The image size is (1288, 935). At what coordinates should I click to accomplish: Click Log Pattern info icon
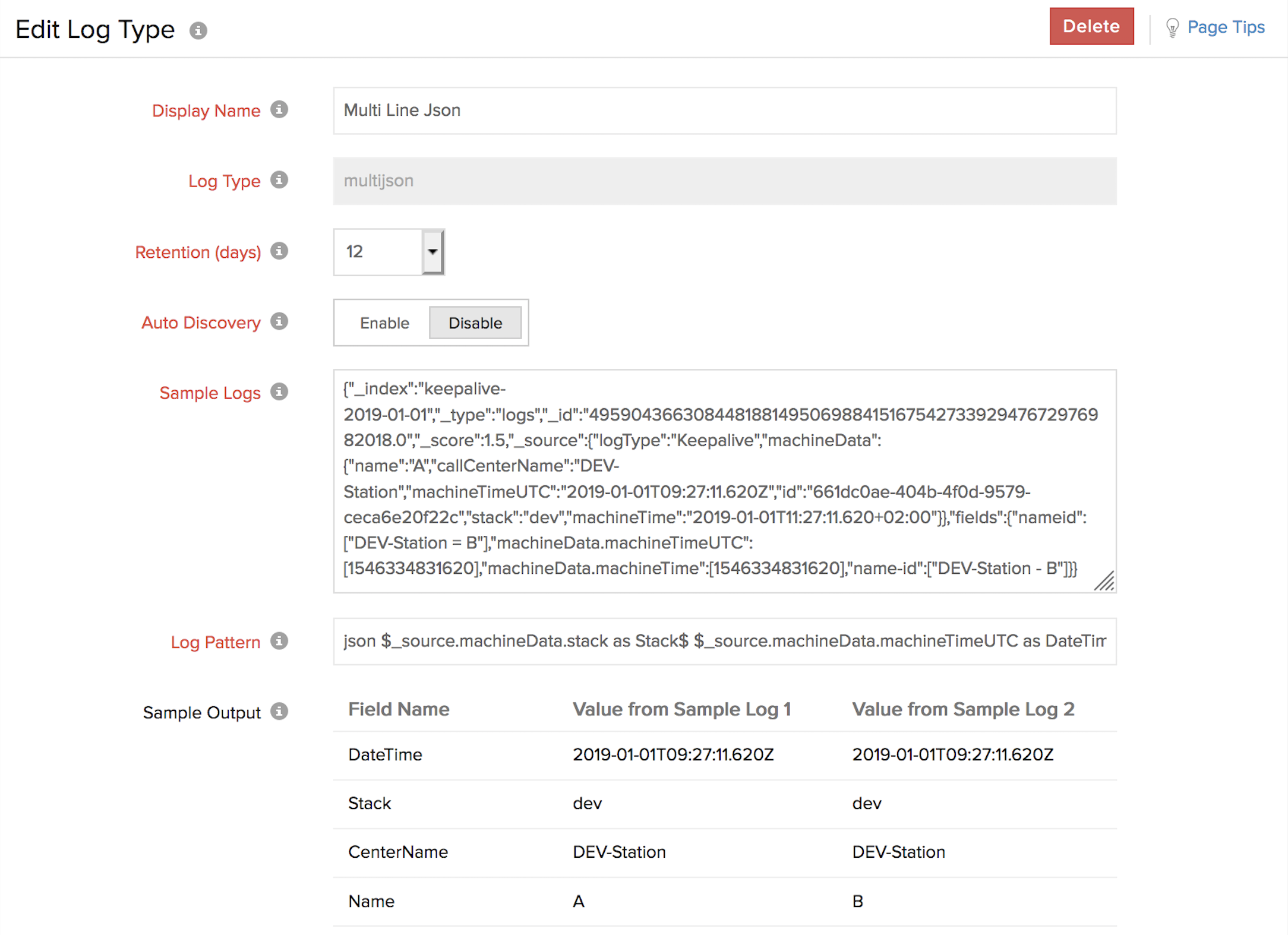pyautogui.click(x=279, y=642)
